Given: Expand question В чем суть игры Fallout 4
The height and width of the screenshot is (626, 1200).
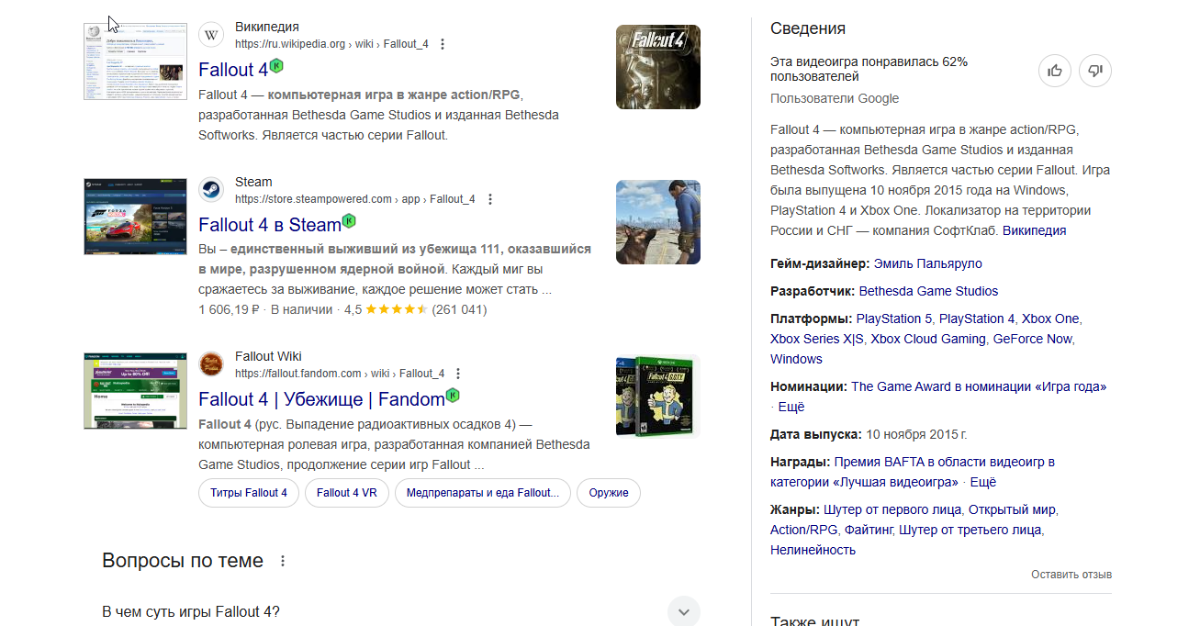Looking at the screenshot, I should (400, 611).
